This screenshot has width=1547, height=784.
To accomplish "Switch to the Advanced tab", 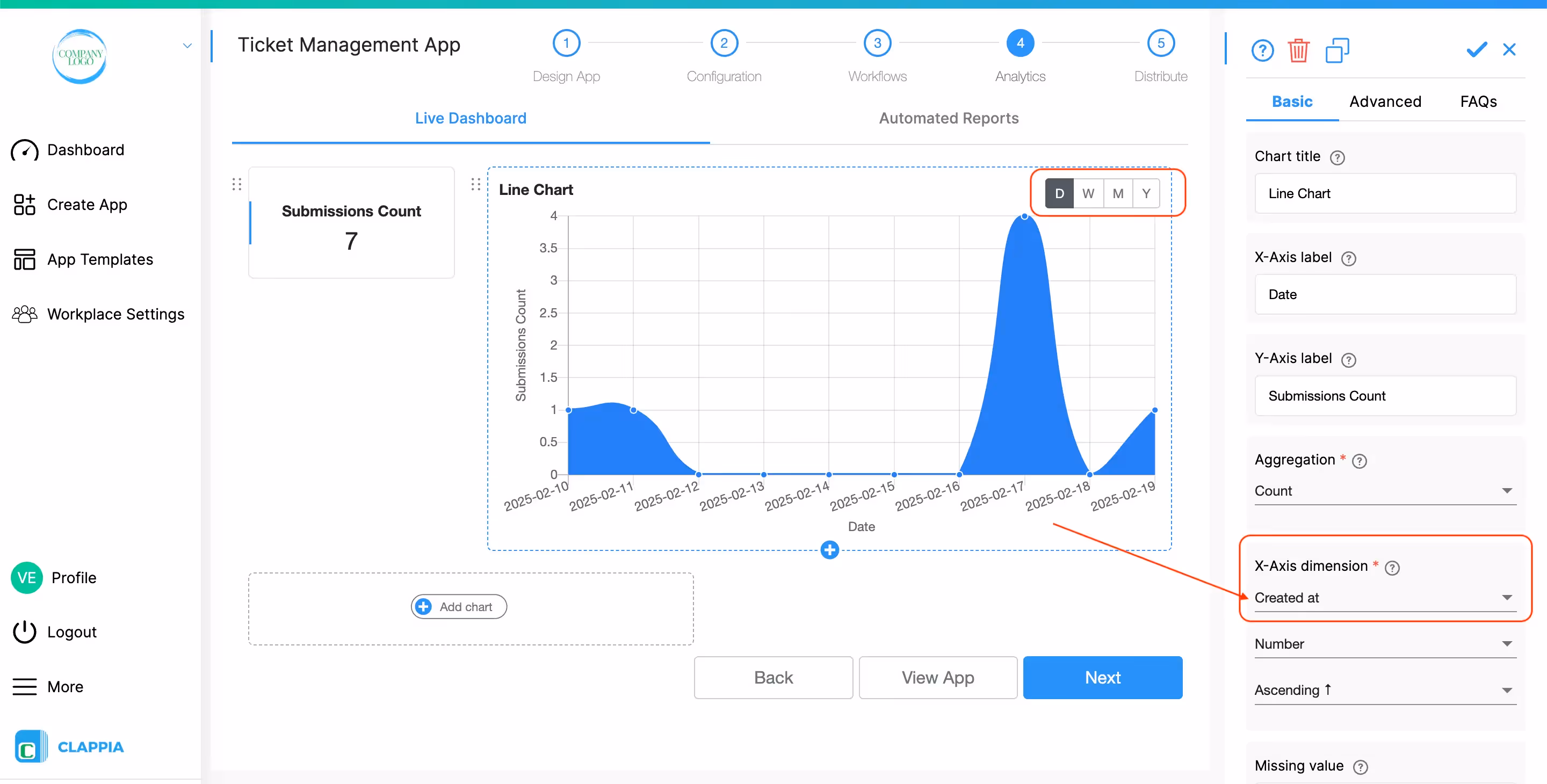I will tap(1385, 101).
